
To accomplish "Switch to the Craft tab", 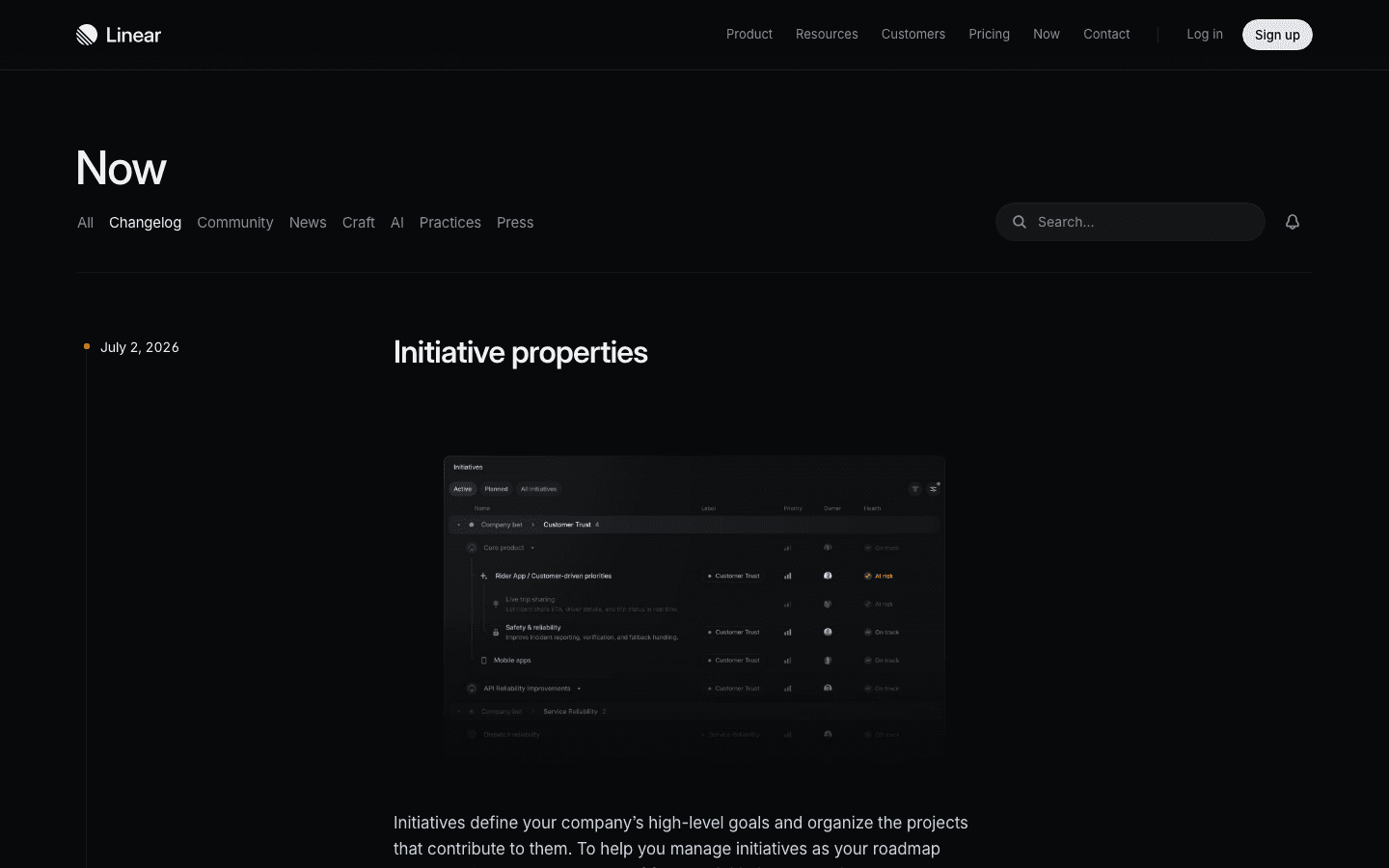I will coord(359,223).
